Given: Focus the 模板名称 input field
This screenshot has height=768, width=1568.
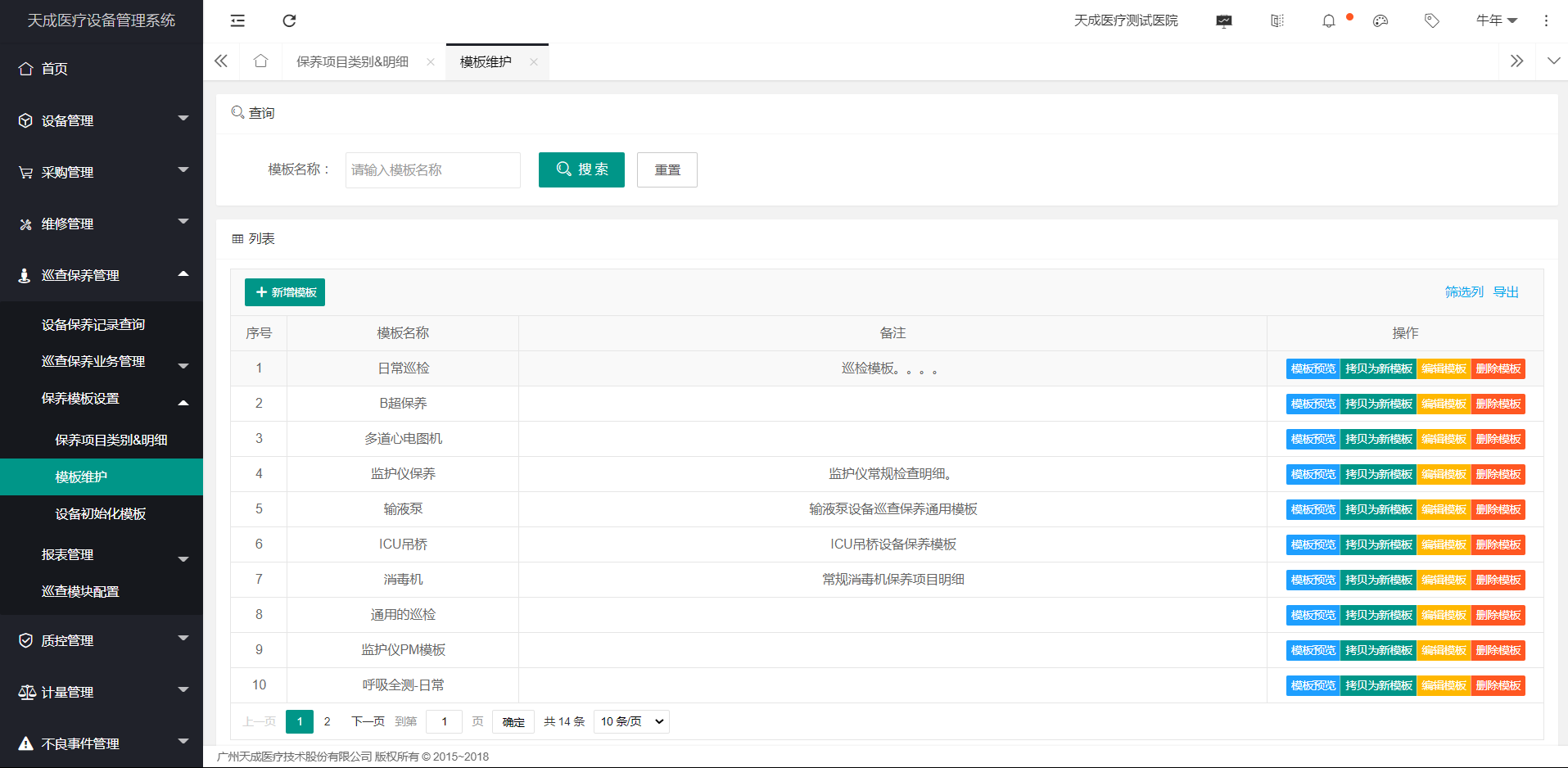Looking at the screenshot, I should [x=433, y=169].
